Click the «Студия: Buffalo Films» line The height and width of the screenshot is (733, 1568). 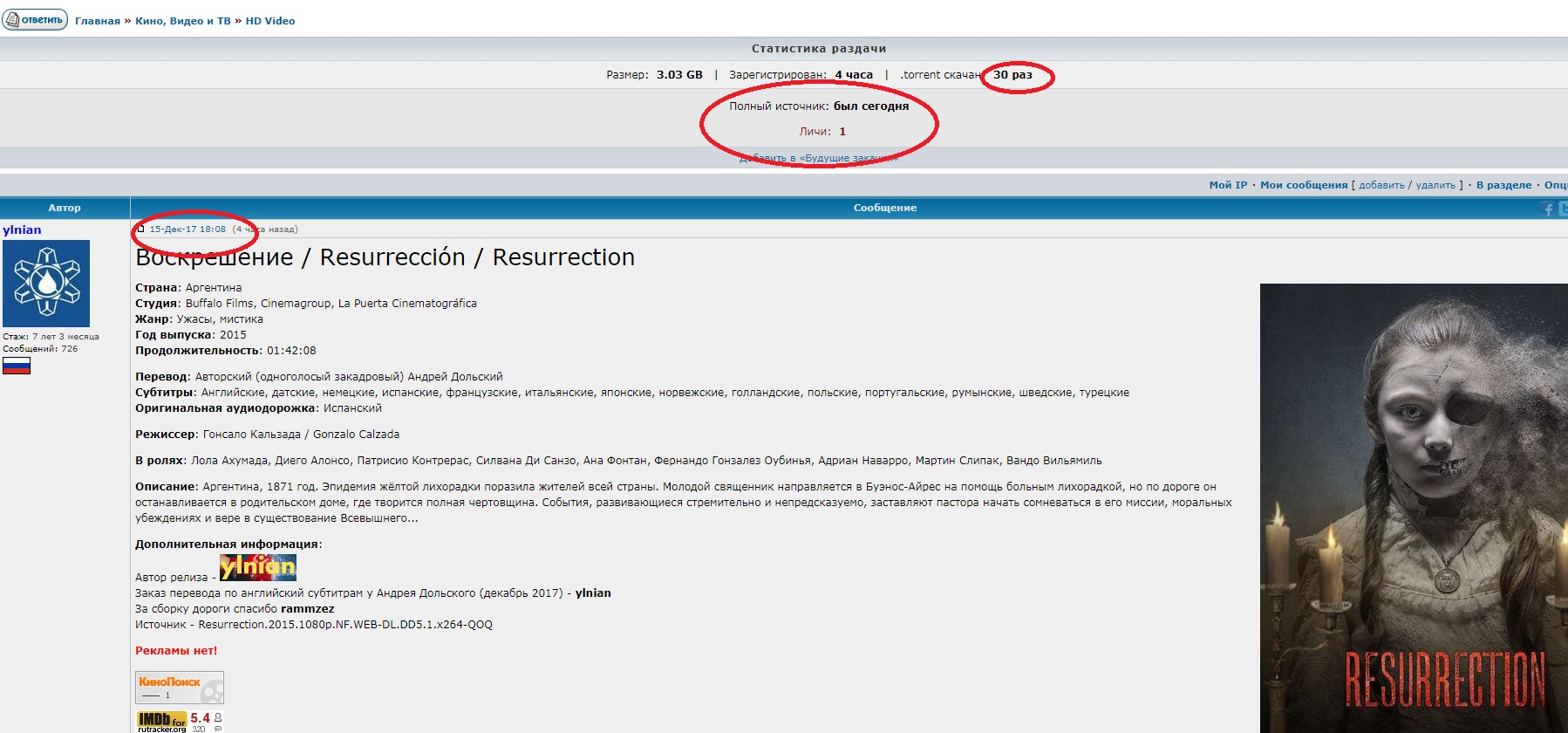pyautogui.click(x=306, y=304)
